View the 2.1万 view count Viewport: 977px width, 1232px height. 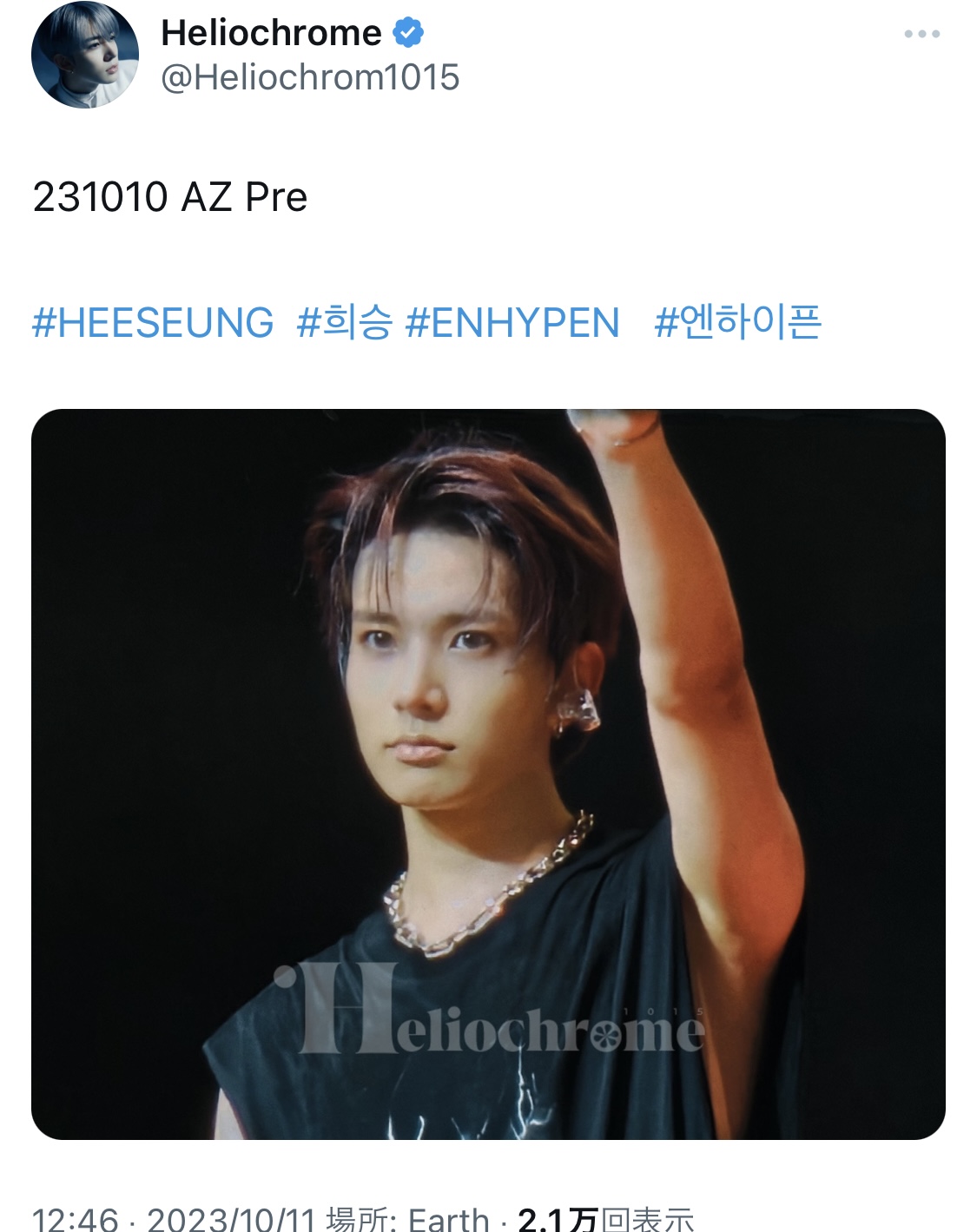coord(558,1220)
